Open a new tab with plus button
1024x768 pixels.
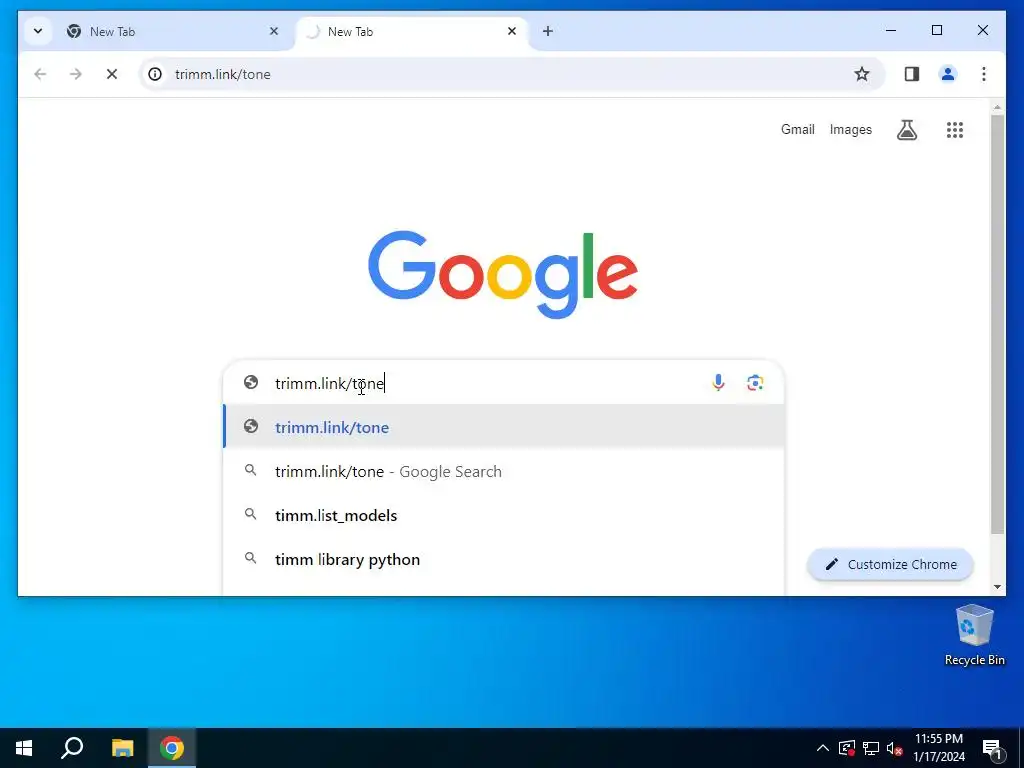(x=548, y=31)
